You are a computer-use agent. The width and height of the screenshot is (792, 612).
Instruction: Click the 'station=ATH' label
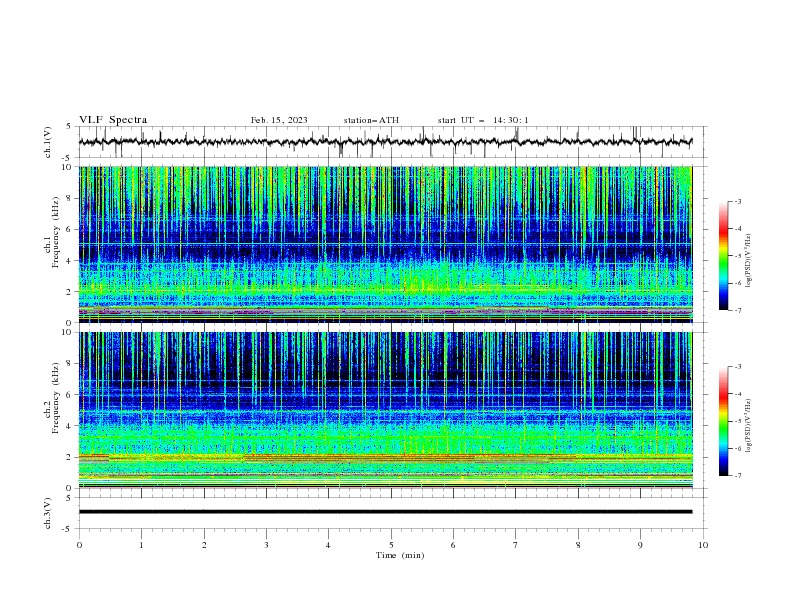[371, 120]
